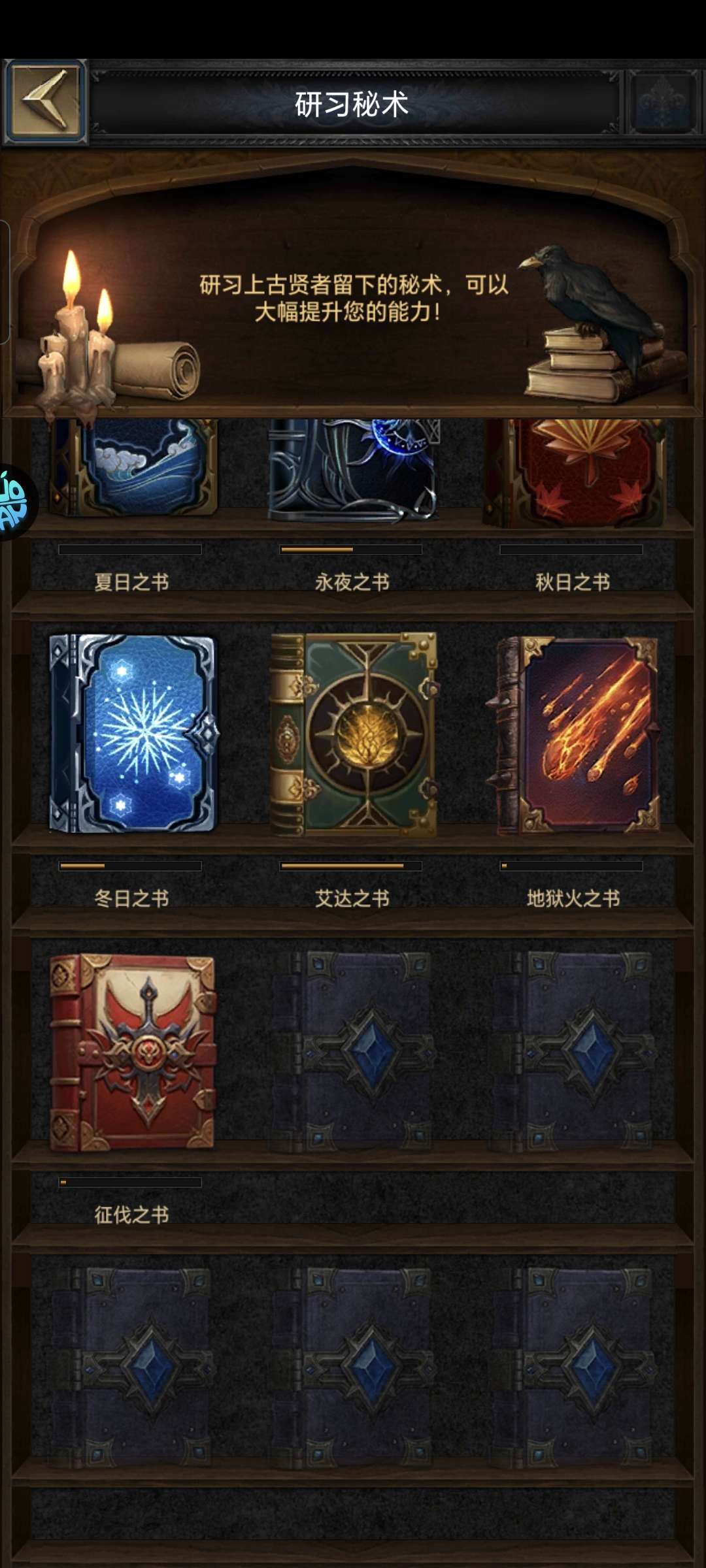Tap the fleur-de-lis emblem in header
706x1568 pixels.
(x=663, y=102)
